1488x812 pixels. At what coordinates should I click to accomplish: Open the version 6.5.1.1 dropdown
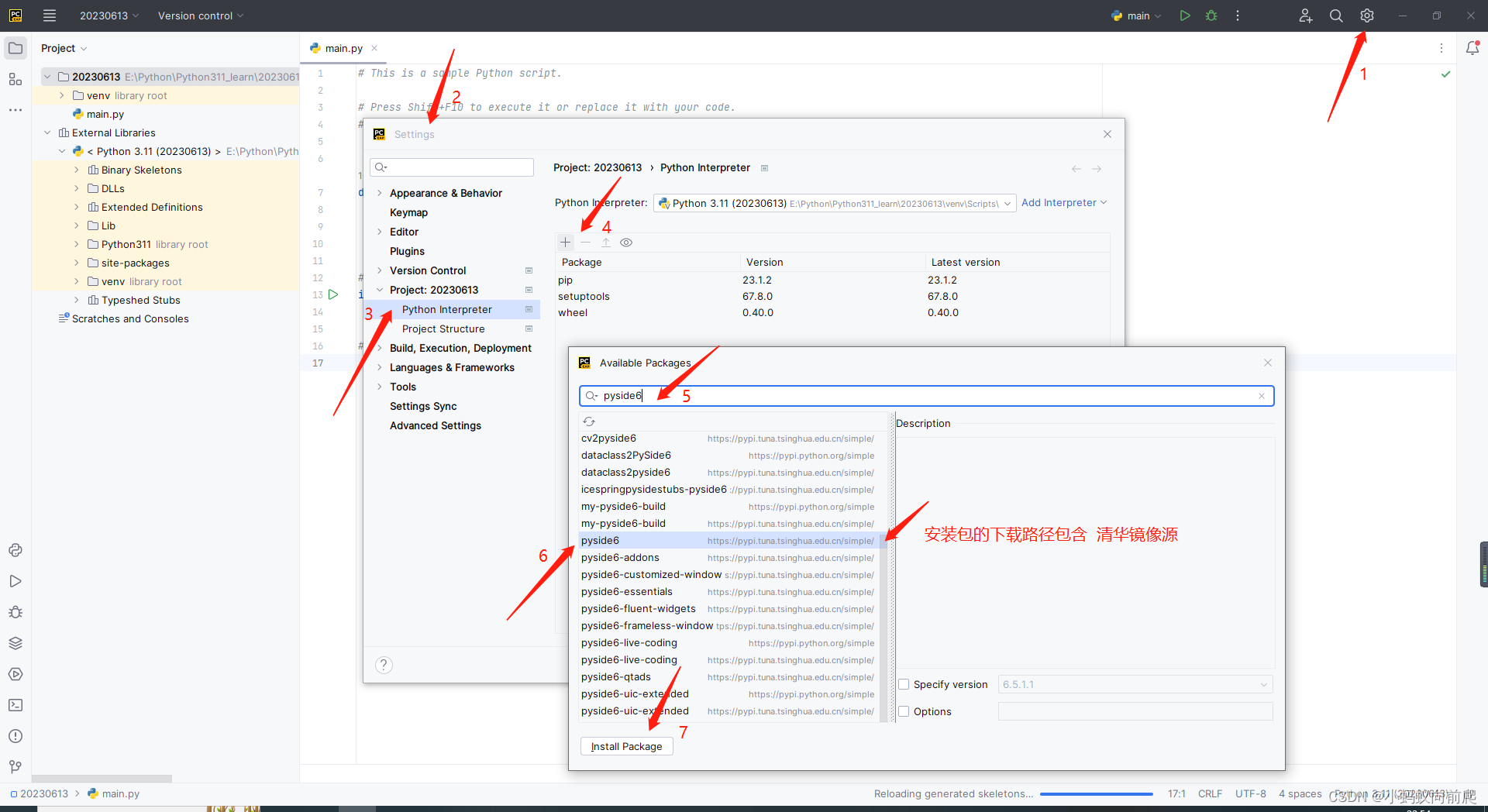1135,684
